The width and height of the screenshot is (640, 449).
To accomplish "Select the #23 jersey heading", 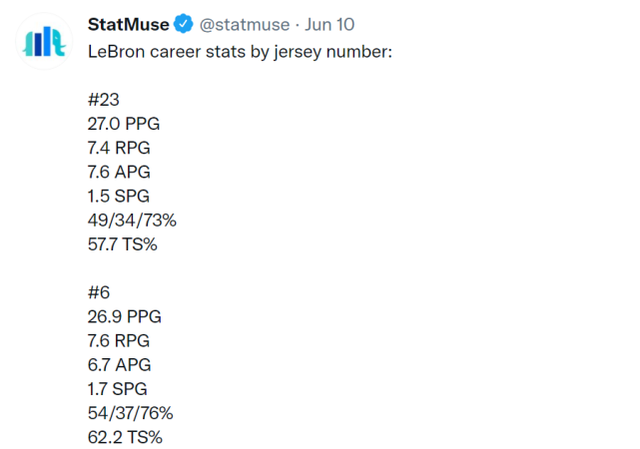I will tap(105, 99).
